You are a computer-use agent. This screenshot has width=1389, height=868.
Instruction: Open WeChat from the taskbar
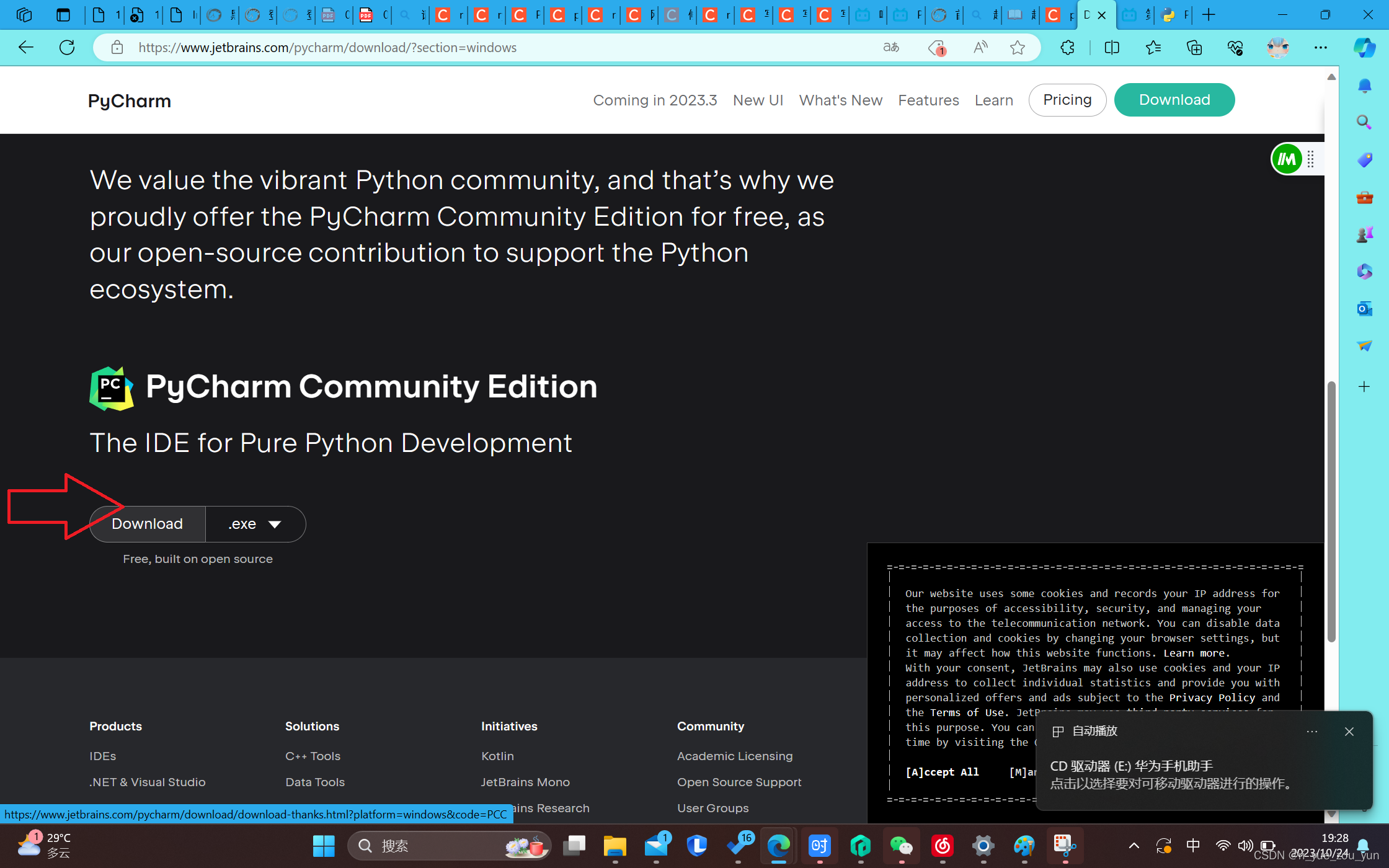coord(901,846)
